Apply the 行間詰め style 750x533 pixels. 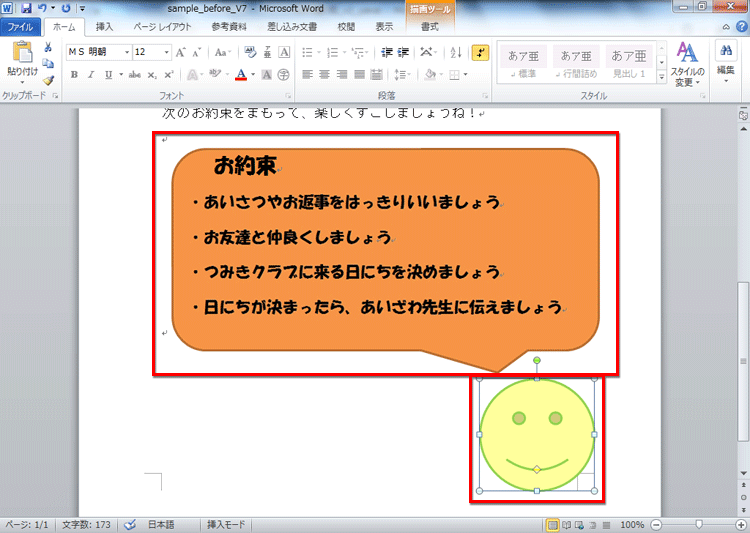coord(576,63)
